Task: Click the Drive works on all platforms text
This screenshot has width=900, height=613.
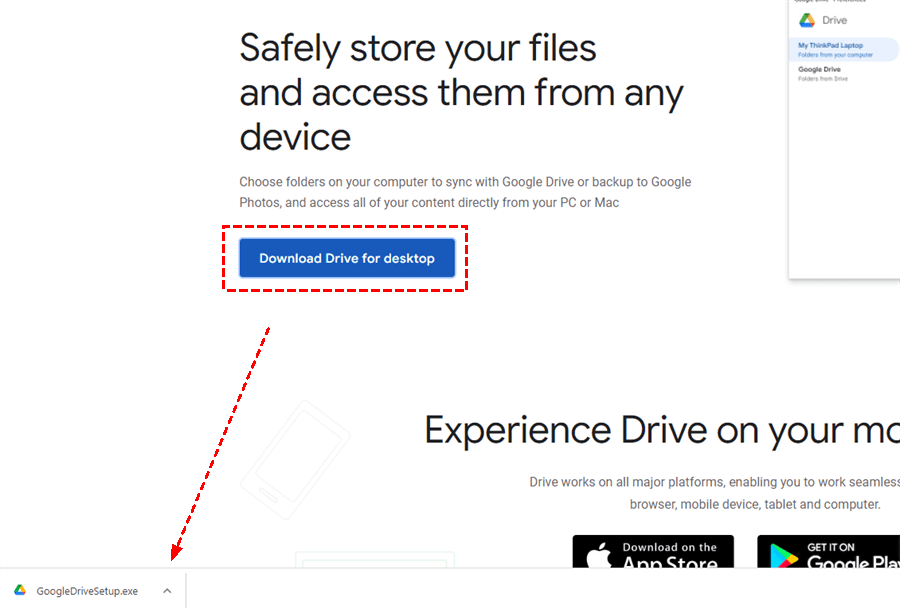Action: coord(715,493)
